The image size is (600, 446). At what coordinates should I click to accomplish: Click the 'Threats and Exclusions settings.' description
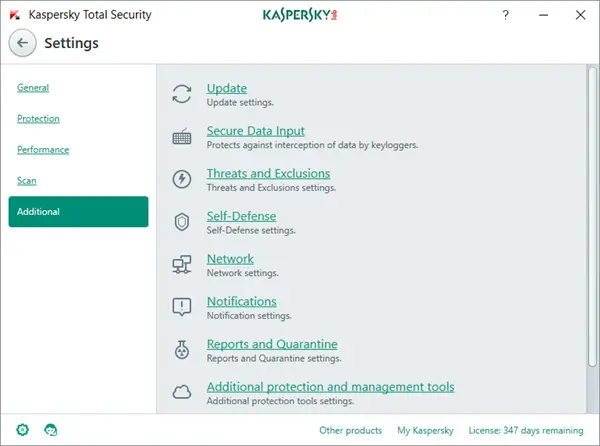[271, 188]
